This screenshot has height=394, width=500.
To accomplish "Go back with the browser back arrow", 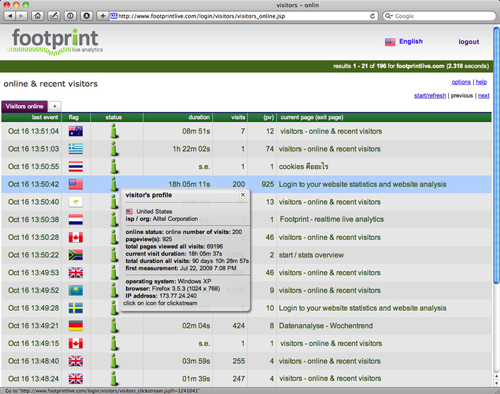I will (x=10, y=16).
